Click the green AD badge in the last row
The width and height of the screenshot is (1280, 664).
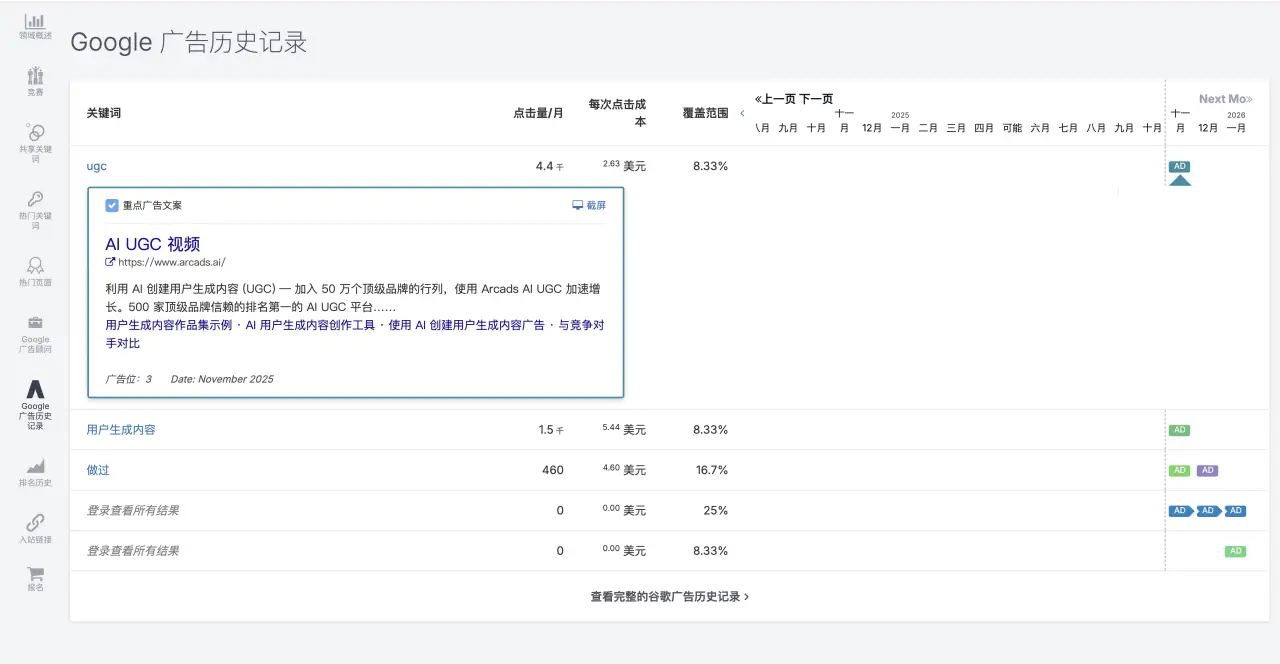1235,551
